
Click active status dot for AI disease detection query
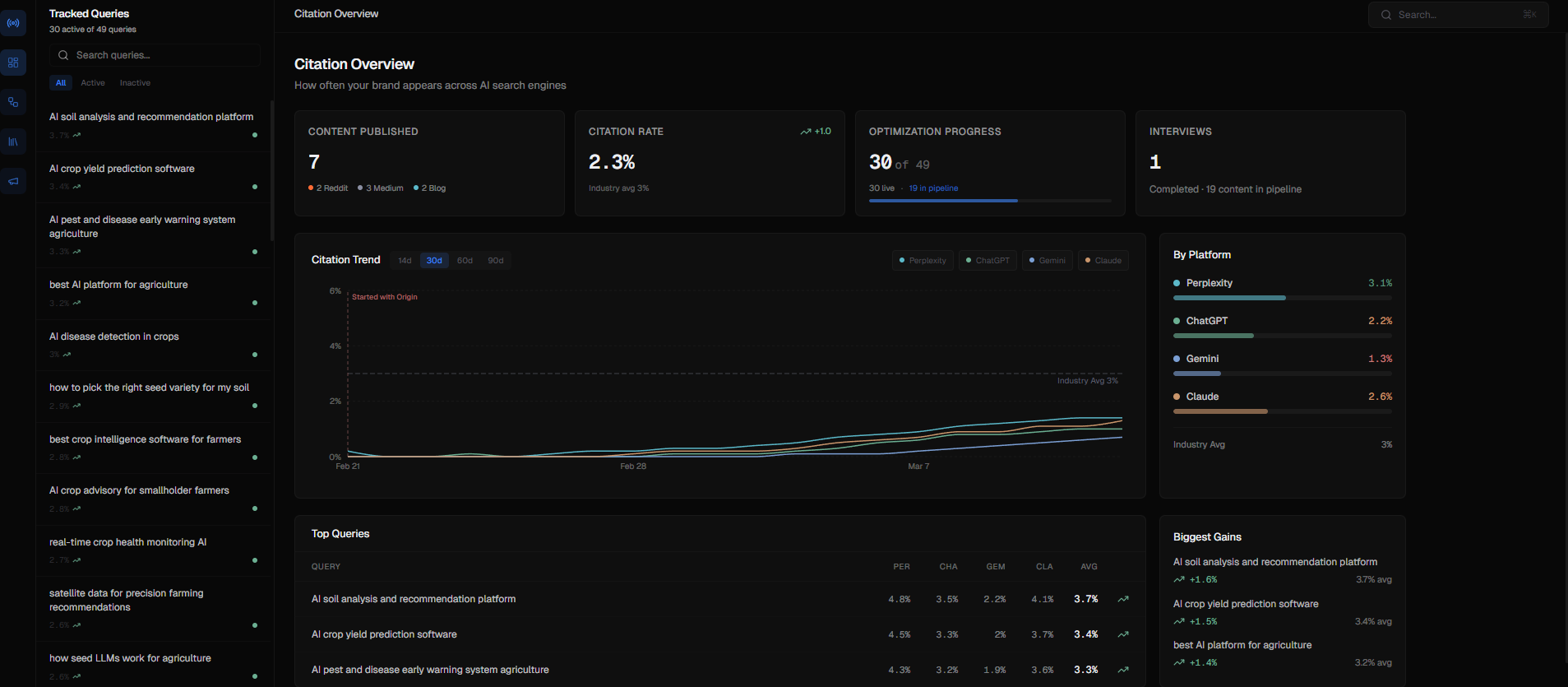click(x=255, y=355)
